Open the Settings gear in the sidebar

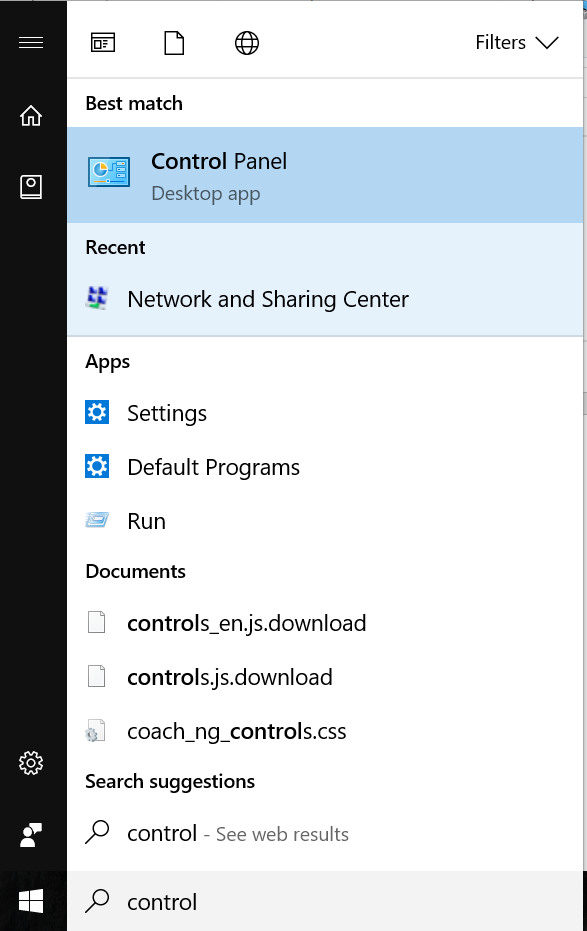(x=31, y=763)
